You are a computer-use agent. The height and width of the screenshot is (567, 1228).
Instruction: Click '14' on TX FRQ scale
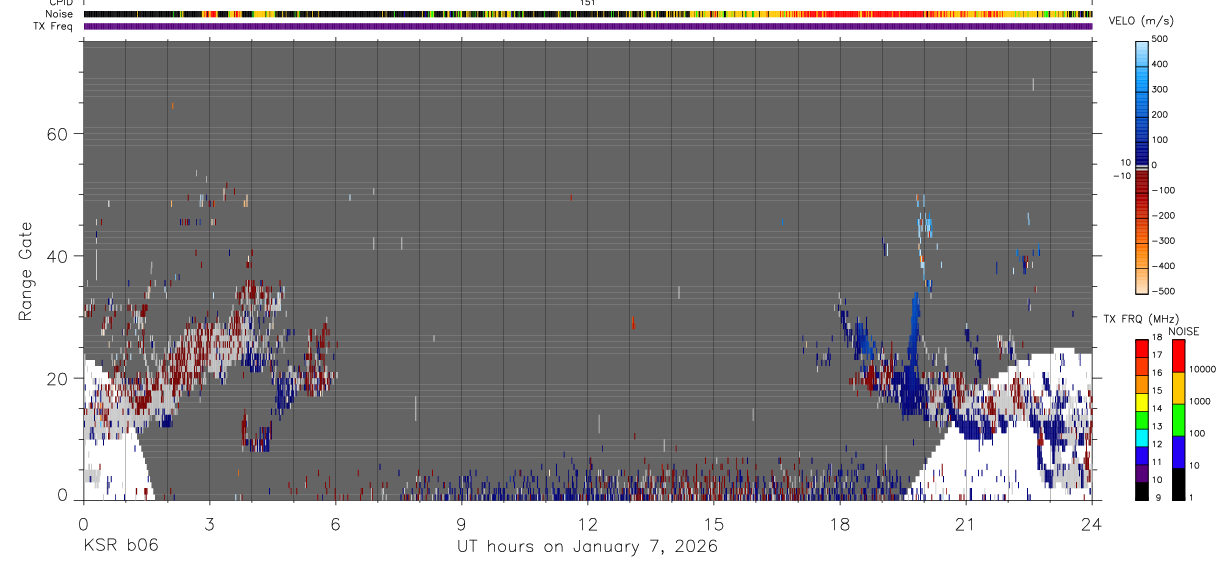1157,409
